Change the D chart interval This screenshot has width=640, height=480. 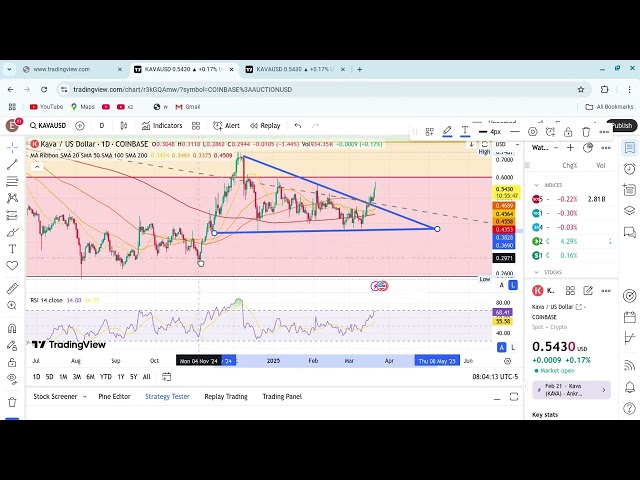[x=102, y=126]
